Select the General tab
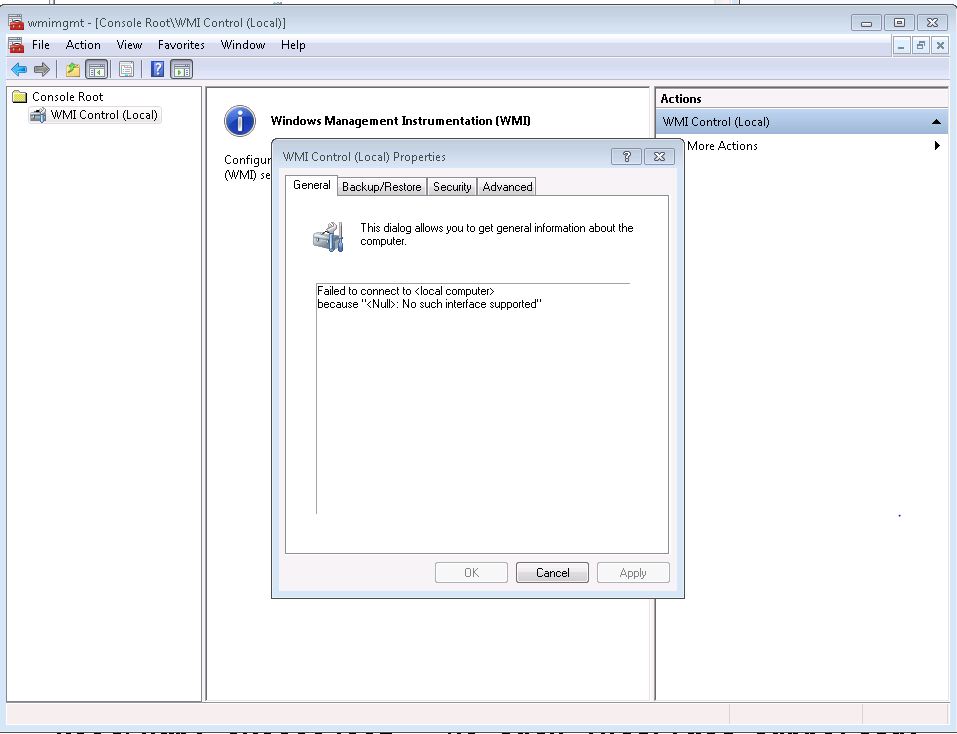The height and width of the screenshot is (734, 957). coord(311,185)
